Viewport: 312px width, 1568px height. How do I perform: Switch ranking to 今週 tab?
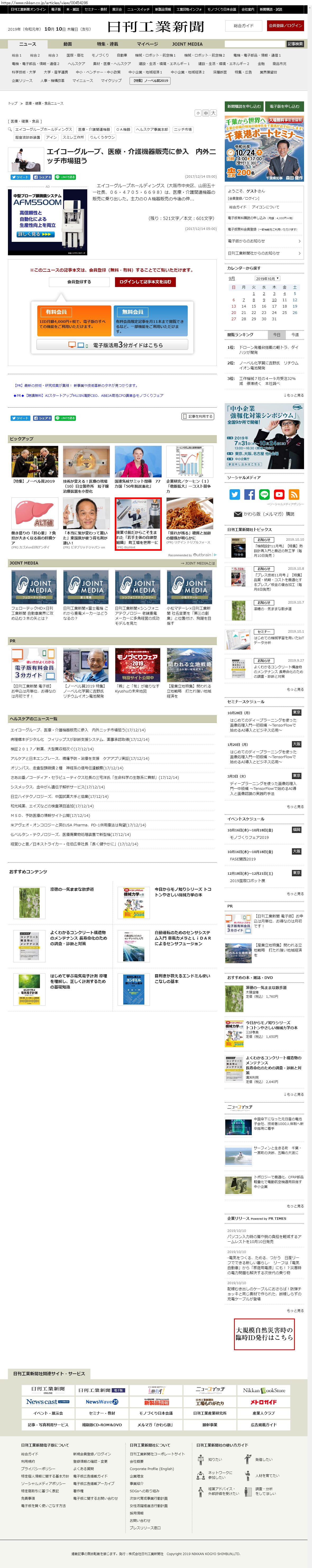pyautogui.click(x=295, y=335)
